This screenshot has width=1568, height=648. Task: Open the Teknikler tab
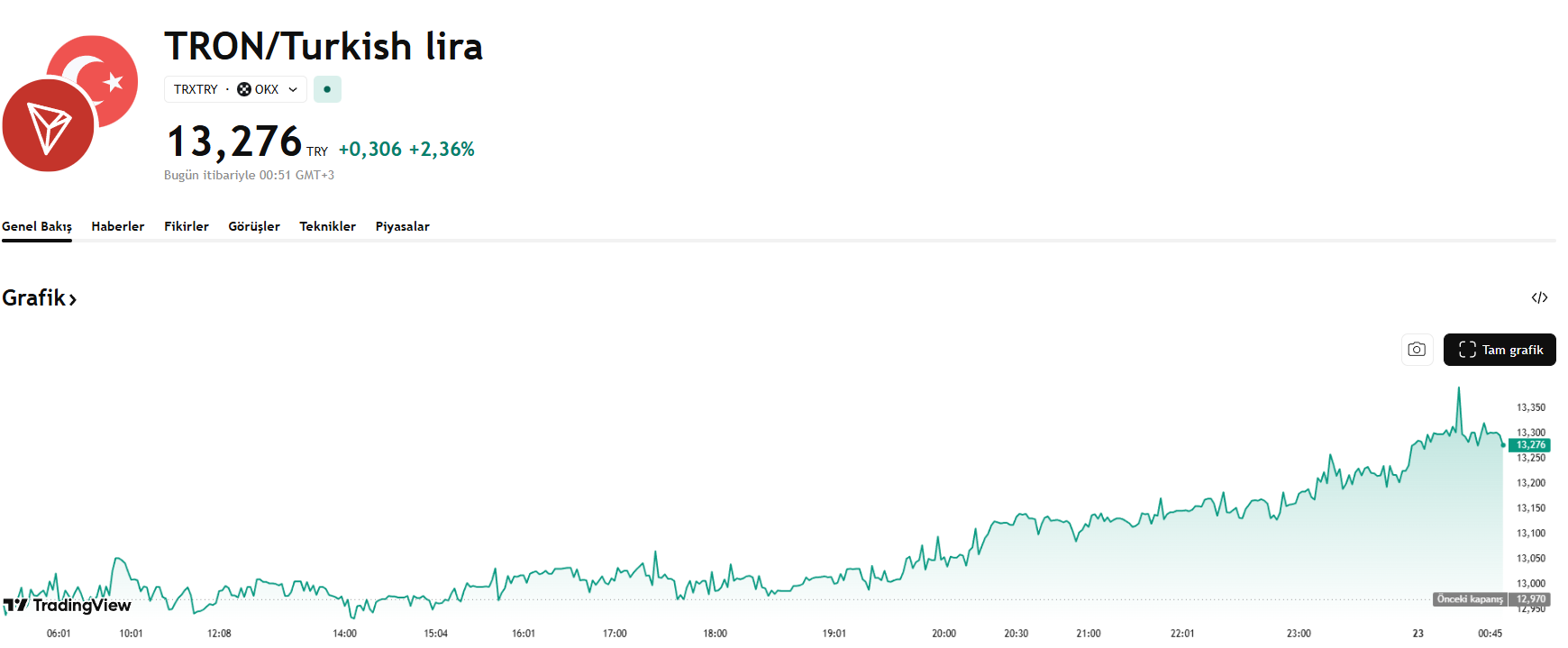[328, 226]
